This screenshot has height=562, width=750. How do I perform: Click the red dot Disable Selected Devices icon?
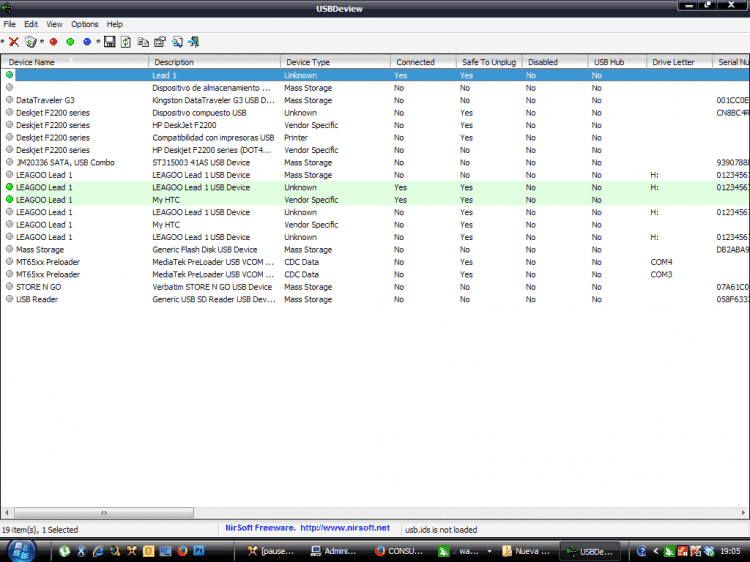pos(53,42)
